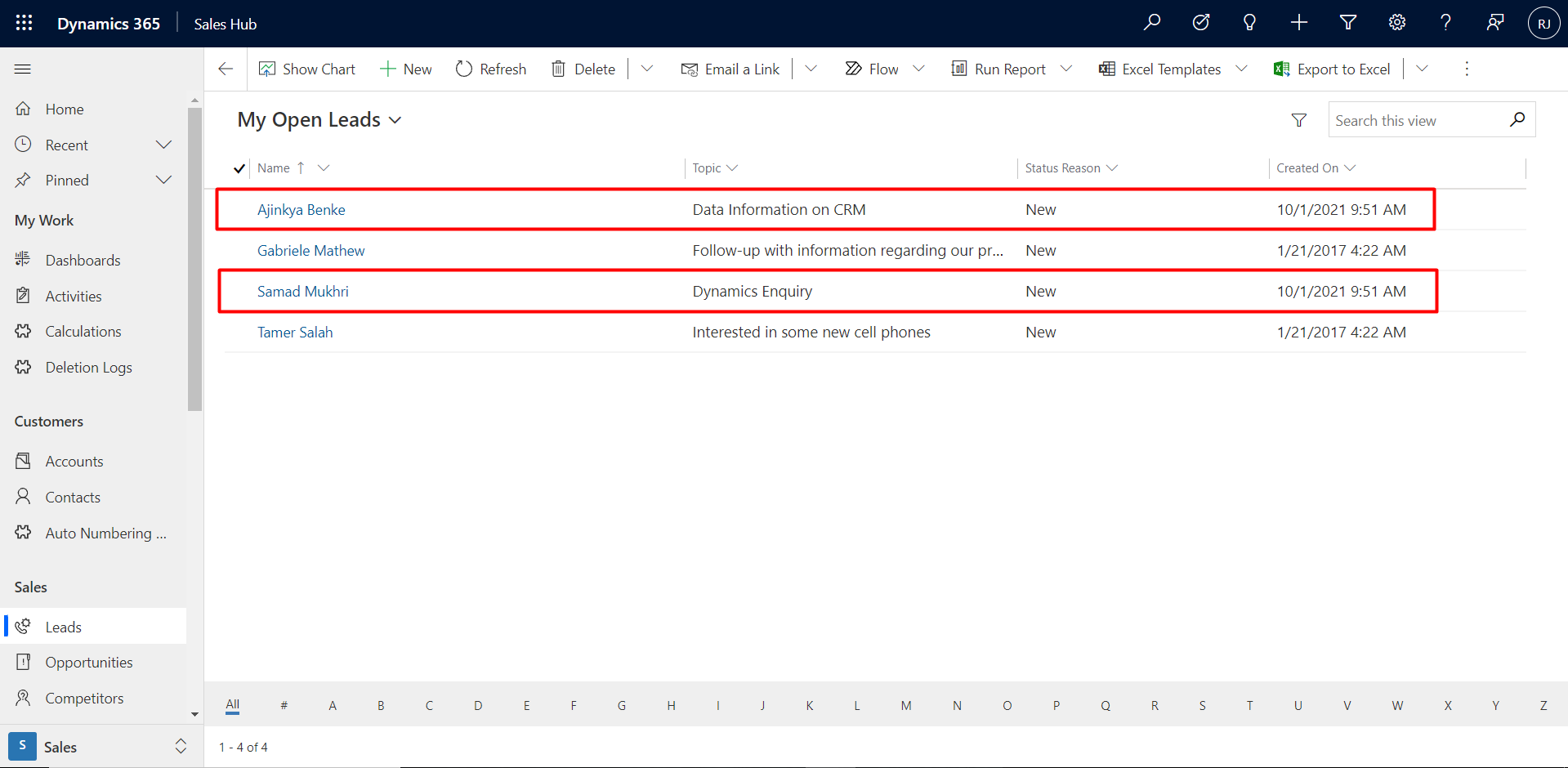Open the Dynamics 365 app launcher waffle
1568x768 pixels.
point(25,23)
